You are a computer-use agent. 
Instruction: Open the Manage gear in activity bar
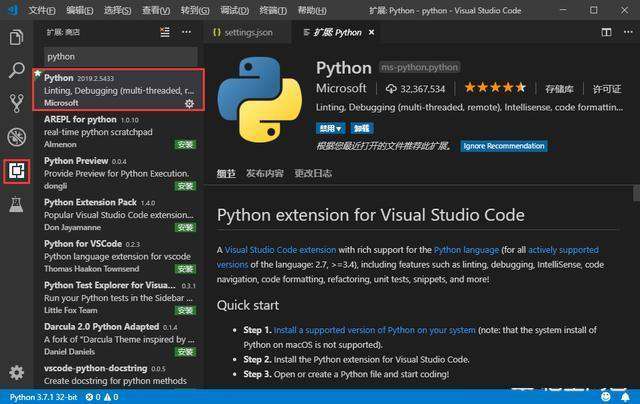pyautogui.click(x=16, y=372)
